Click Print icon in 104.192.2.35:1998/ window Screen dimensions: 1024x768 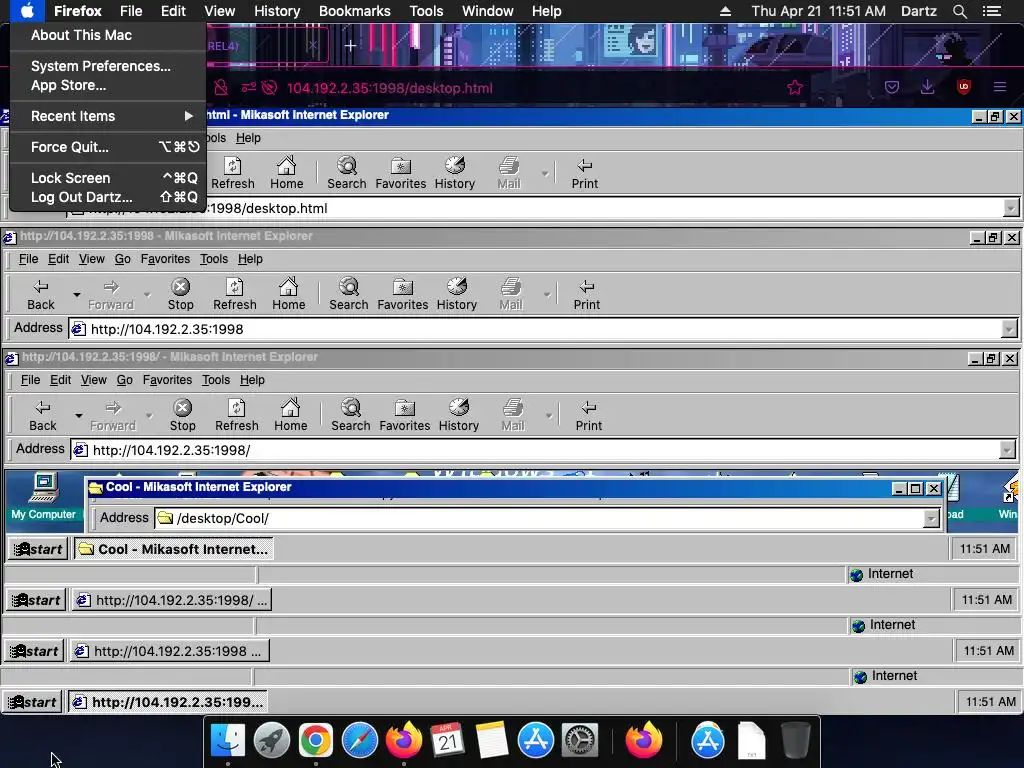coord(588,415)
